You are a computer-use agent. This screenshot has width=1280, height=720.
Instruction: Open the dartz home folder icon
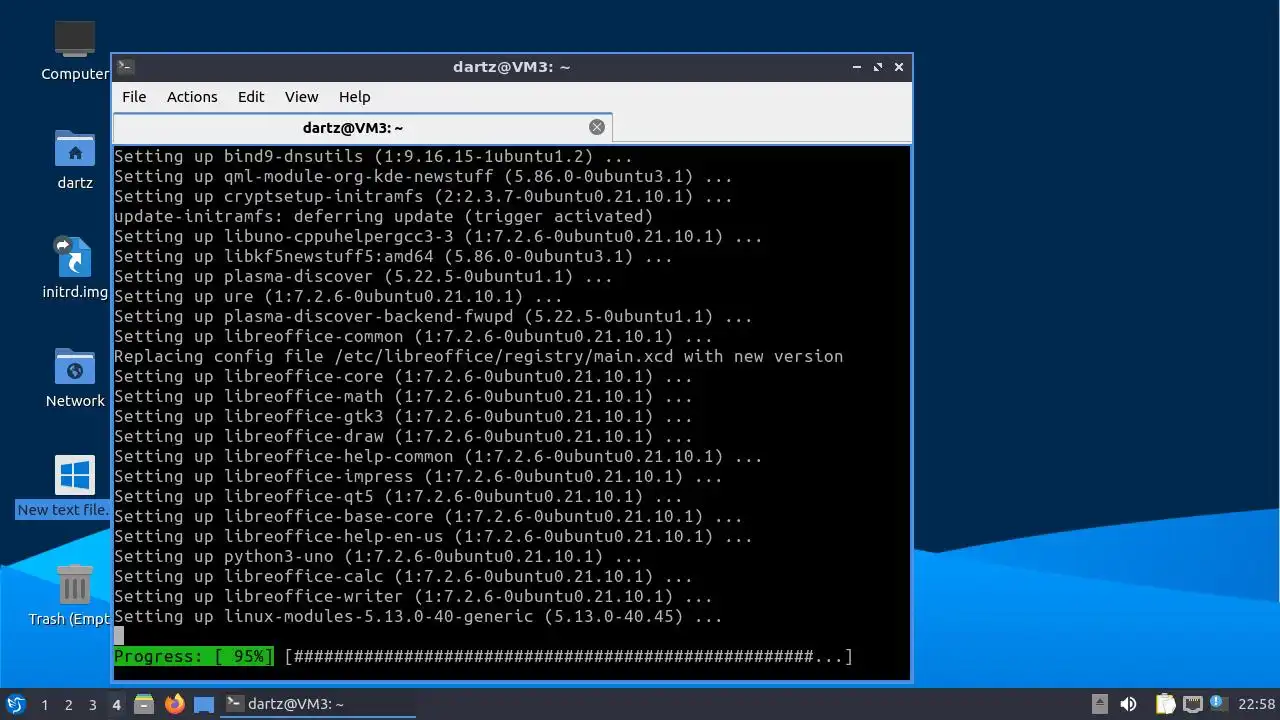75,160
